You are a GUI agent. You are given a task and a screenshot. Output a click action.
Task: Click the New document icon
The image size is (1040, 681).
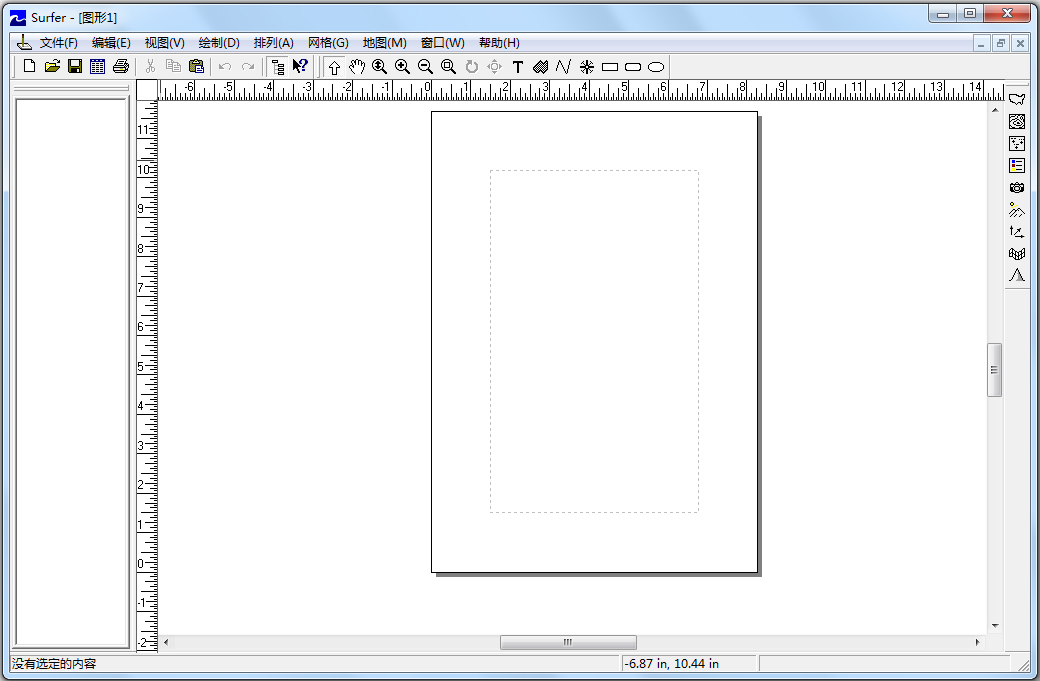pyautogui.click(x=29, y=66)
